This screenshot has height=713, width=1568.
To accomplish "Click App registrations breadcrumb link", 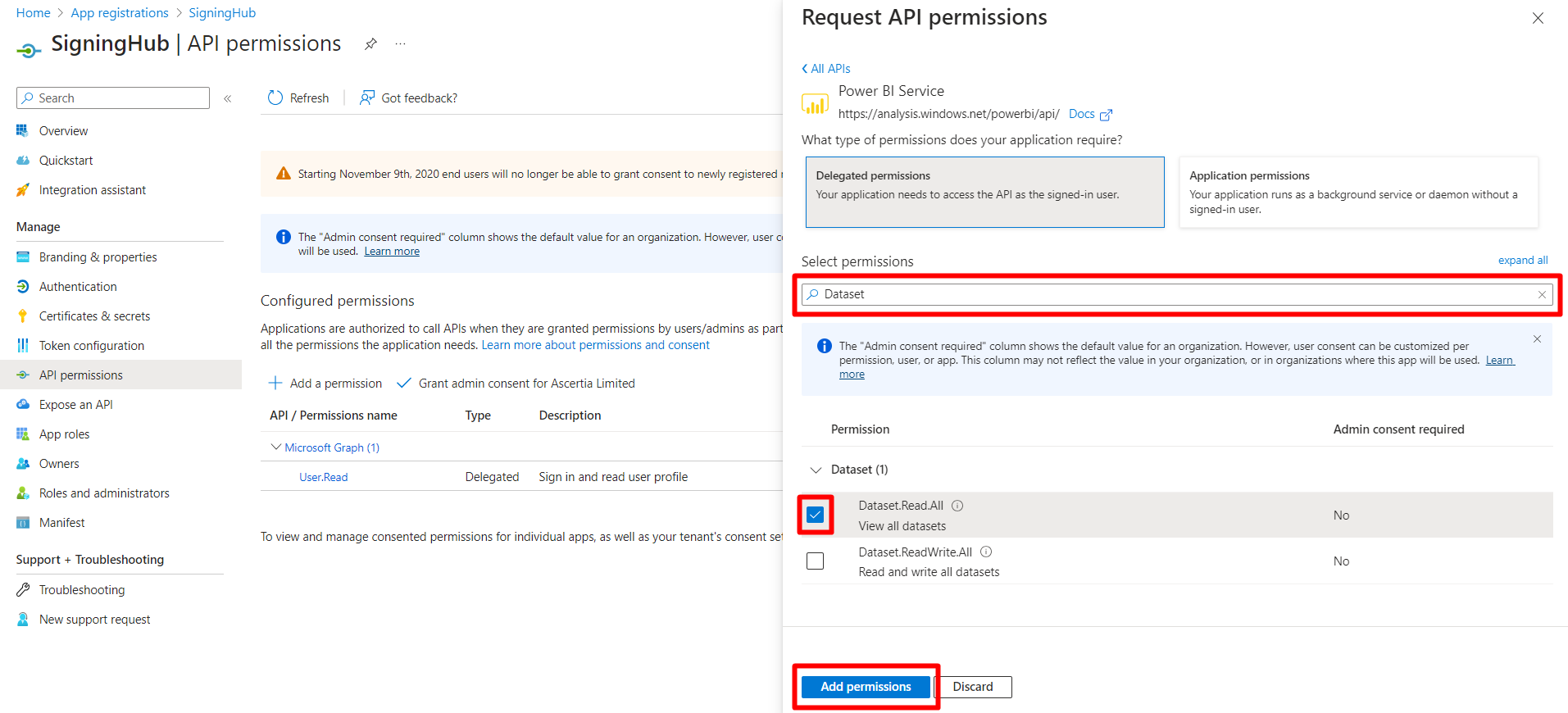I will pos(120,13).
